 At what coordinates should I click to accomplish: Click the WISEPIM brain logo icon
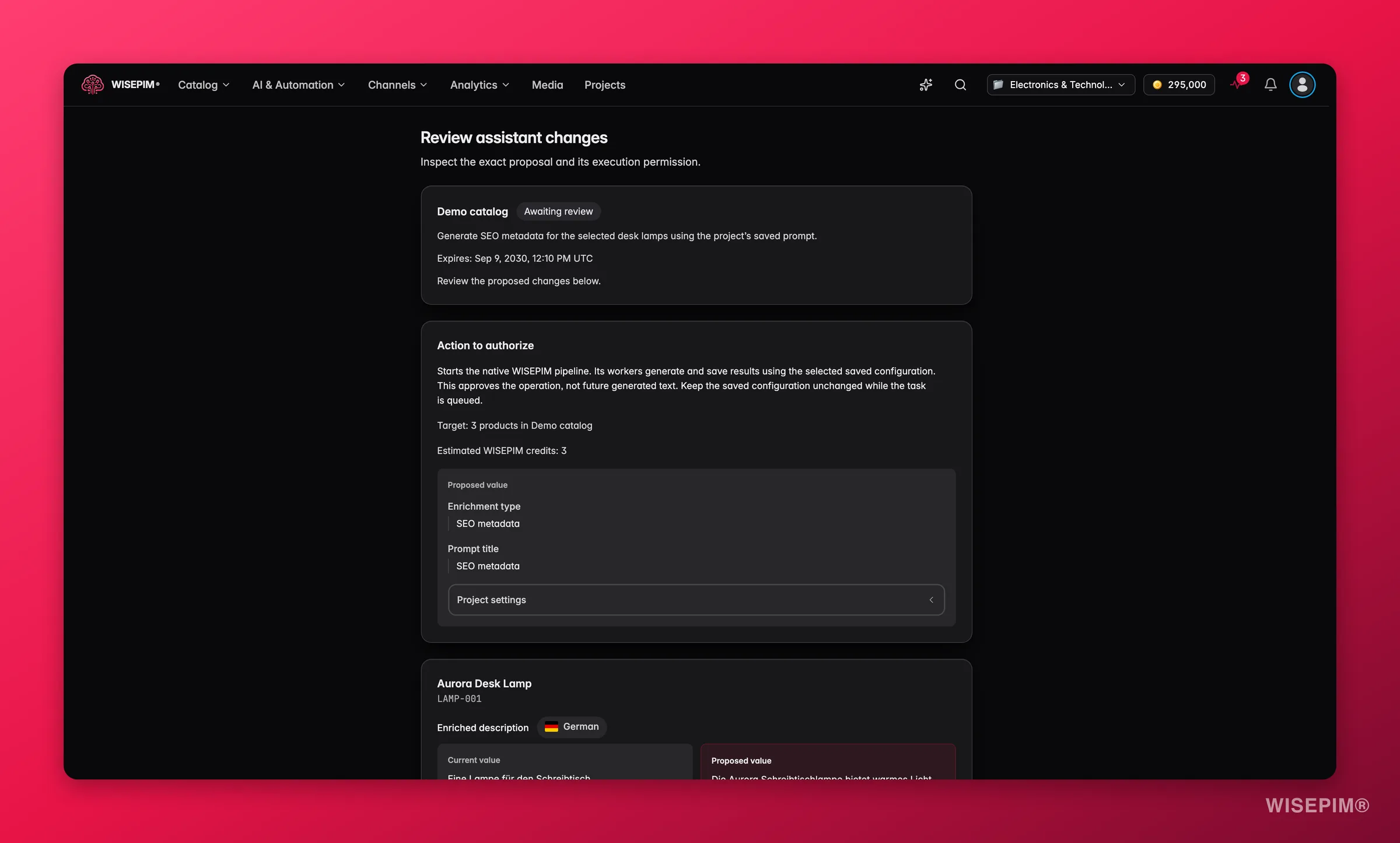[93, 85]
